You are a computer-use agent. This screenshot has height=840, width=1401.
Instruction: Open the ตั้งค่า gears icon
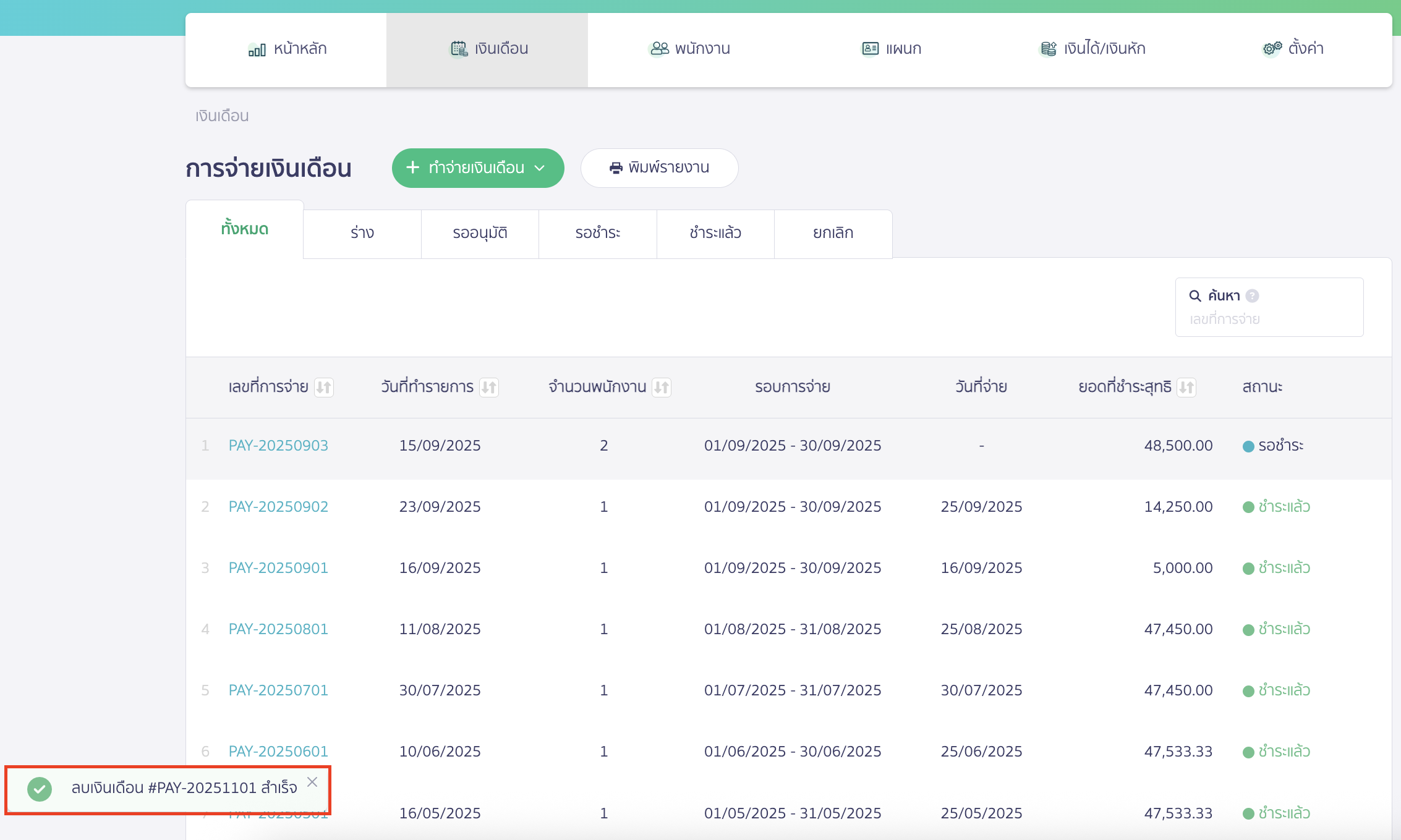click(1272, 48)
